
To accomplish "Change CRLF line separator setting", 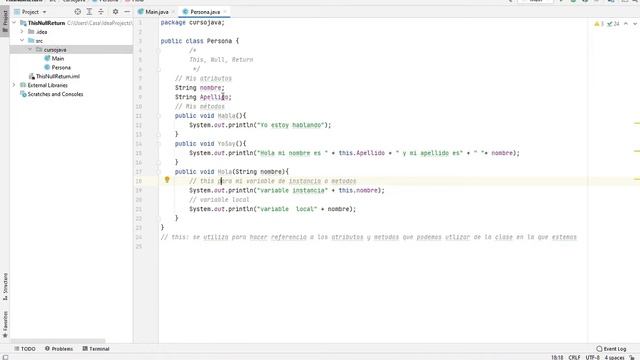I will pos(574,357).
